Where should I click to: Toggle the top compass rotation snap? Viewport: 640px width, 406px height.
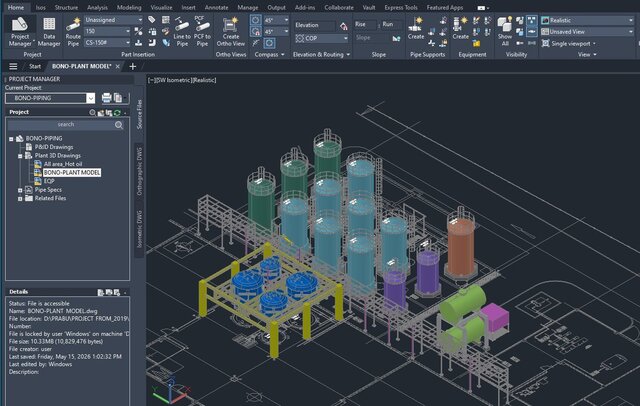tap(256, 20)
